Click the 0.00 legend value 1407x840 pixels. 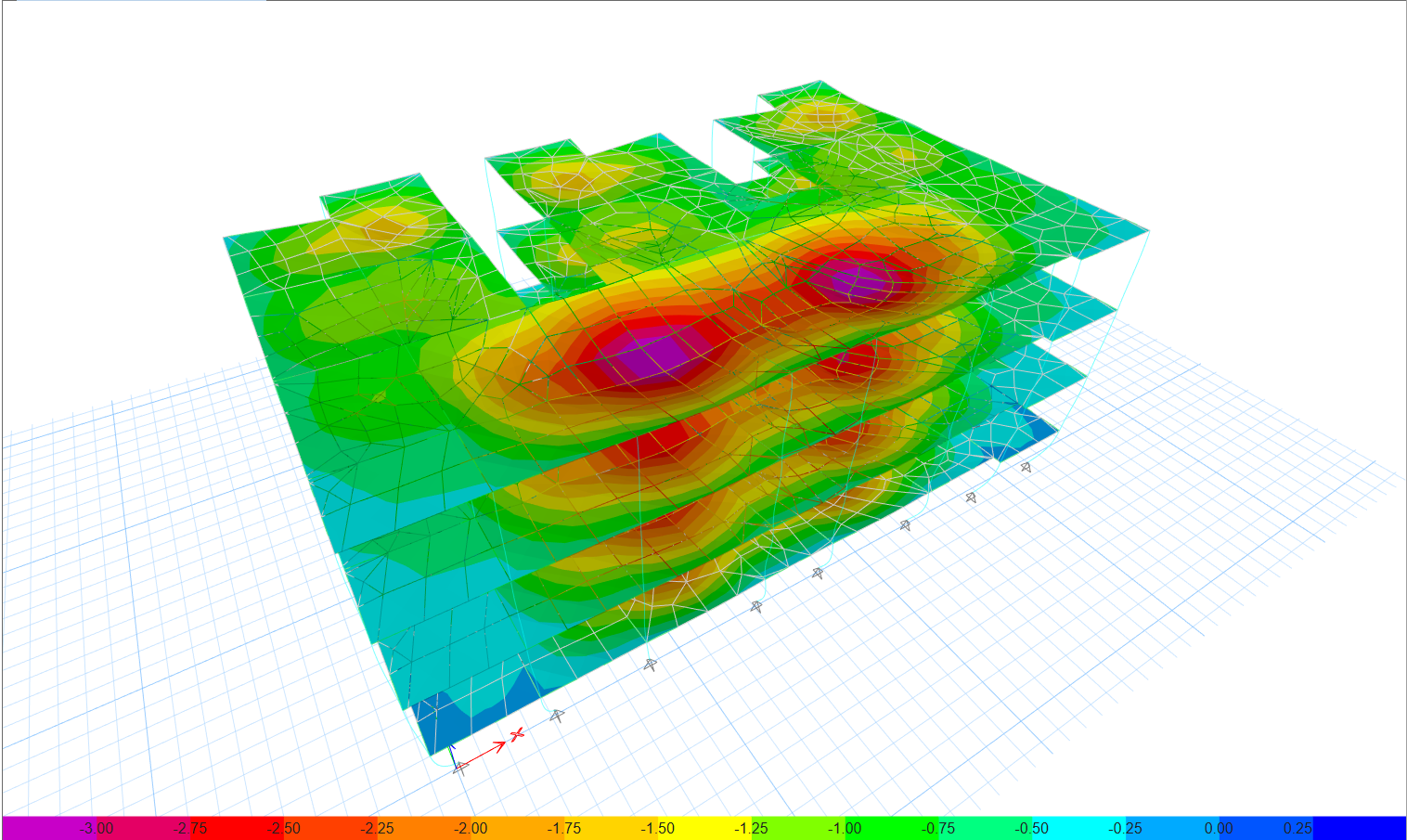(1219, 828)
